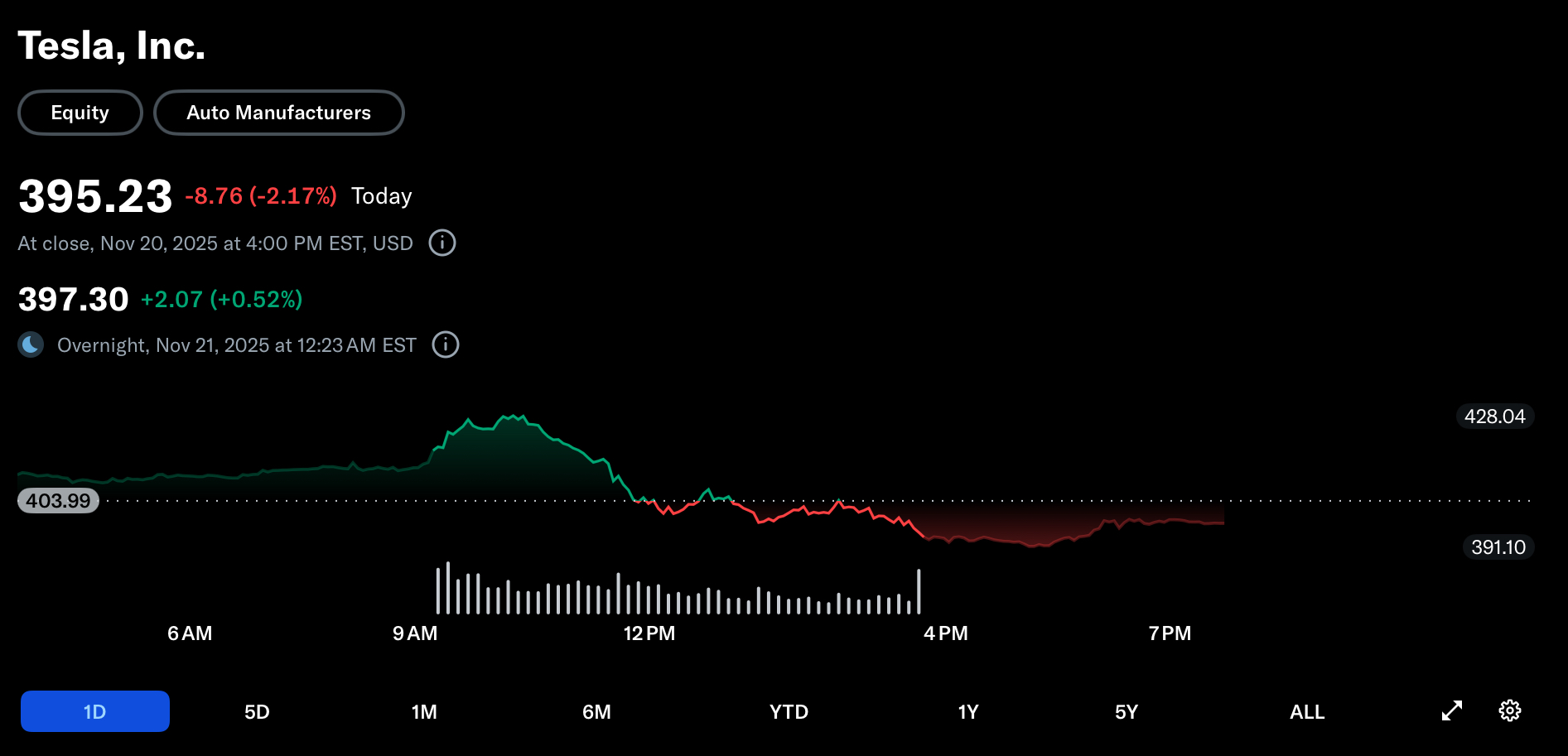
Task: Open the Auto Manufacturers category
Action: [279, 113]
